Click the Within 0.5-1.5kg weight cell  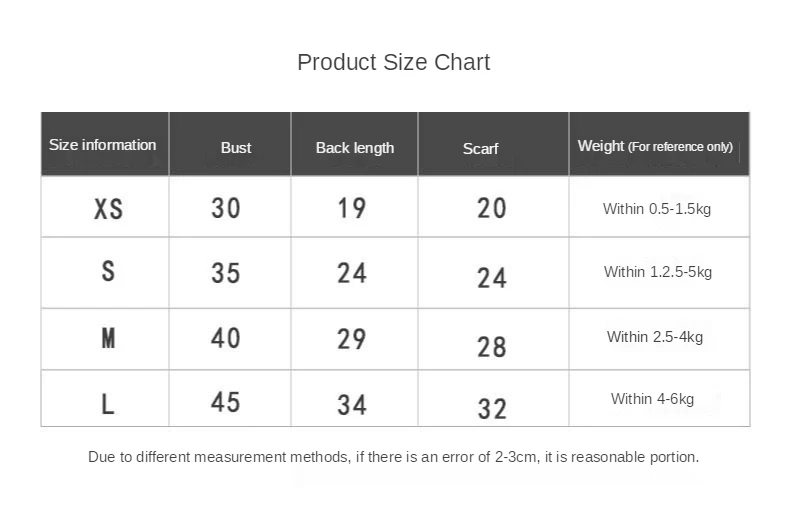[657, 209]
